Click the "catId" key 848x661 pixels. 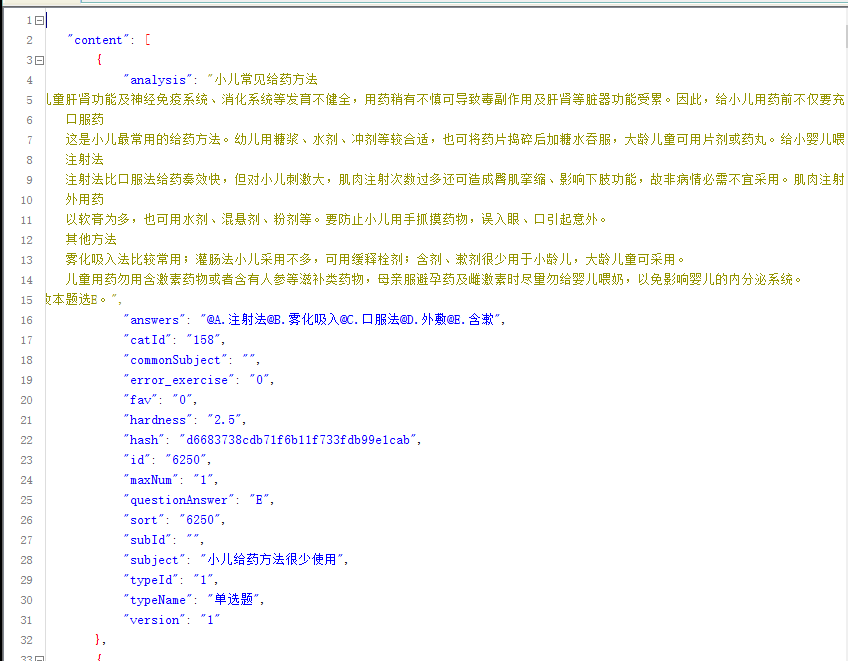pyautogui.click(x=148, y=340)
